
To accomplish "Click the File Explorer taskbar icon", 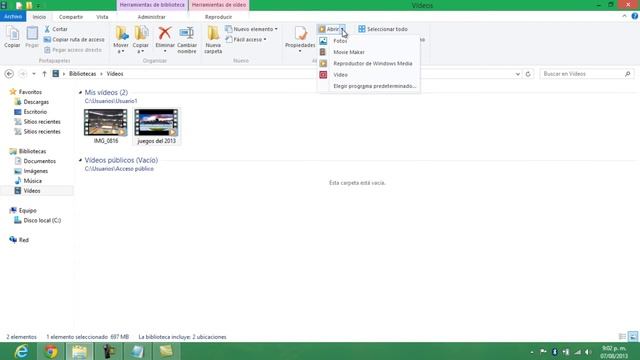I will pyautogui.click(x=80, y=351).
